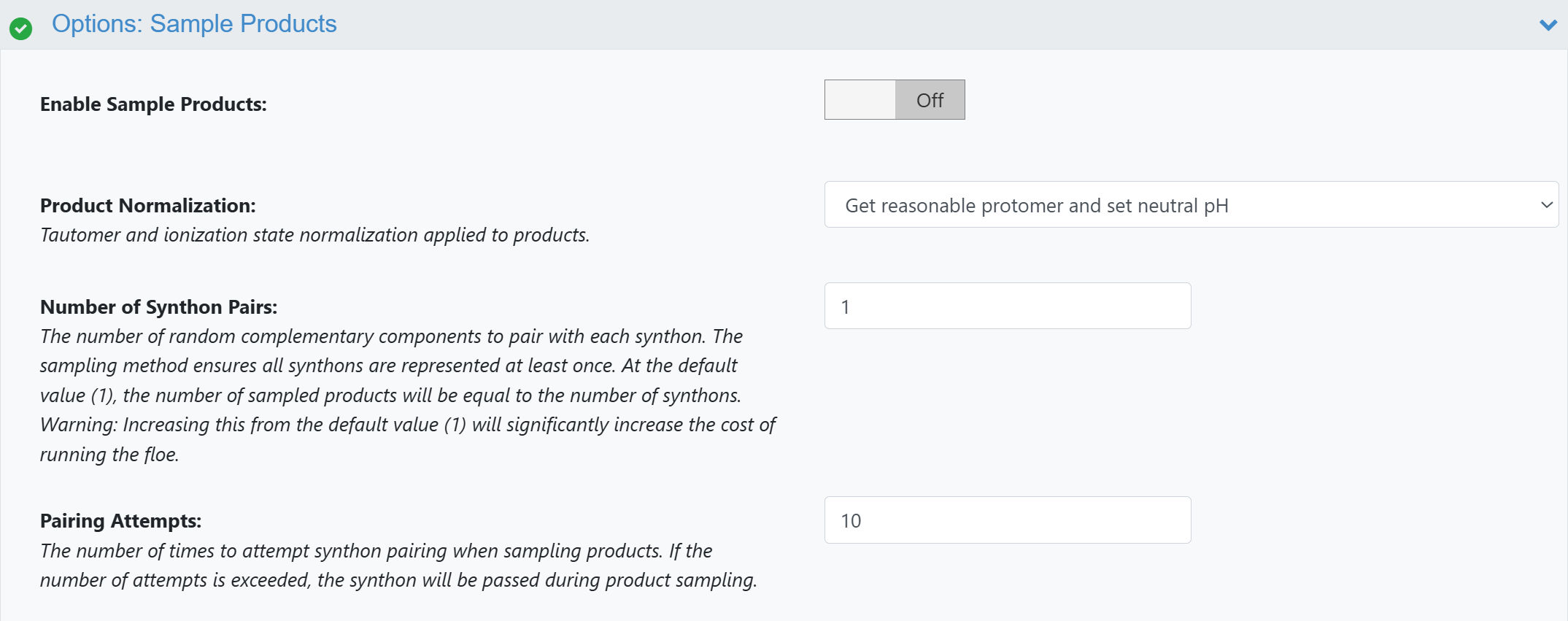The image size is (1568, 621).
Task: Click into the Pairing Attempts input box
Action: point(1007,520)
